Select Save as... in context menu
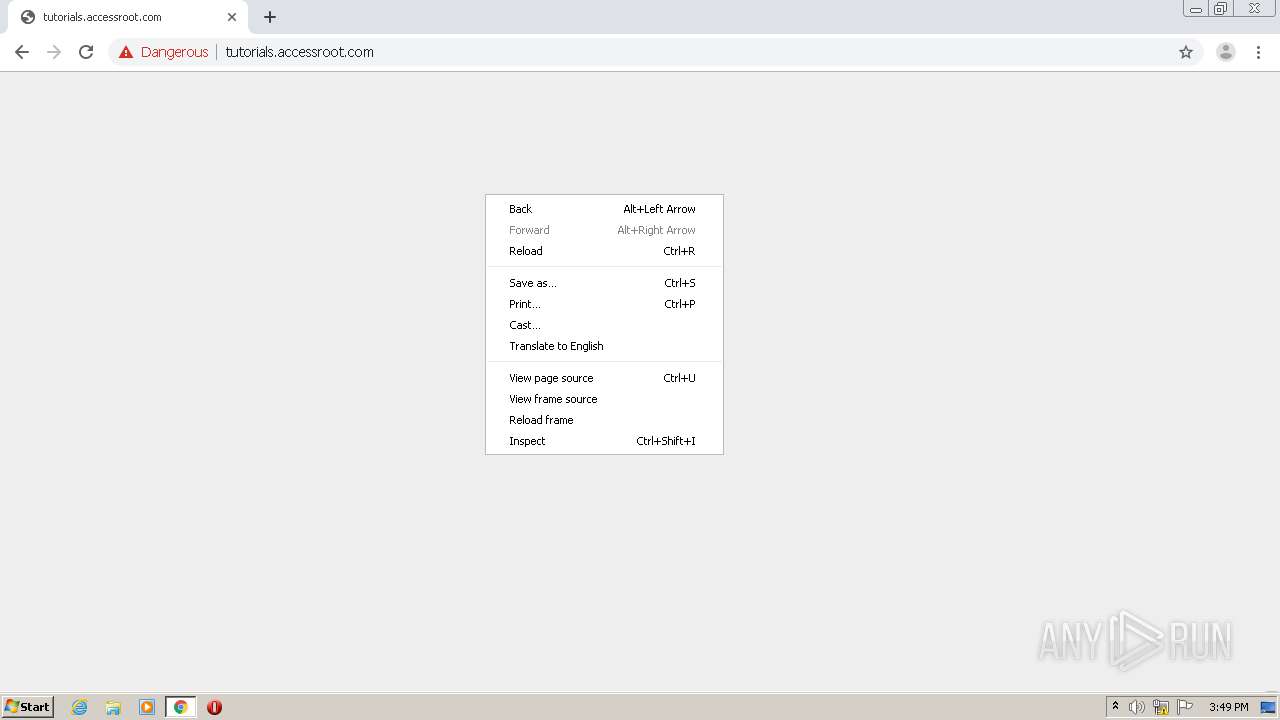 click(x=604, y=283)
